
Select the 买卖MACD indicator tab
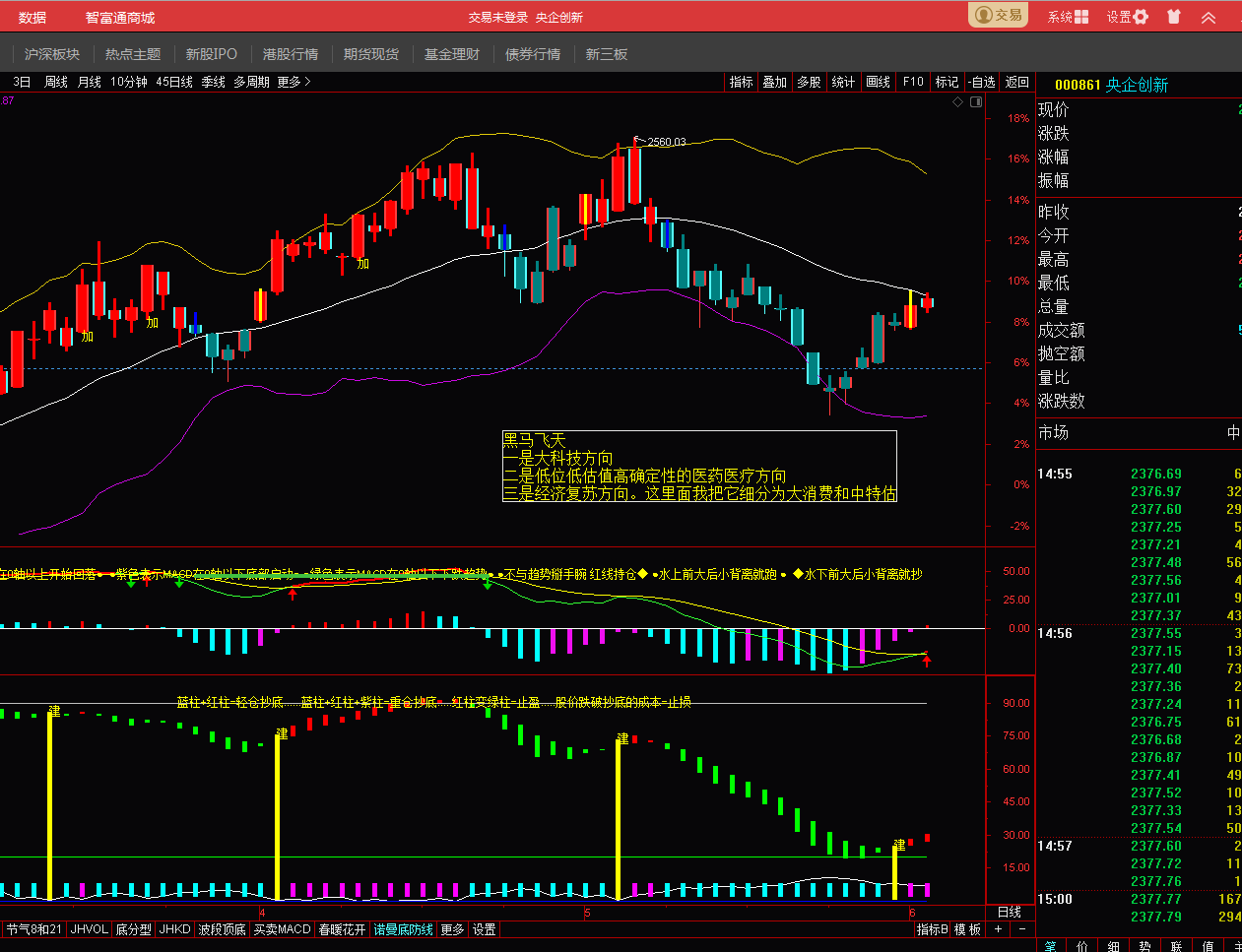click(x=282, y=929)
